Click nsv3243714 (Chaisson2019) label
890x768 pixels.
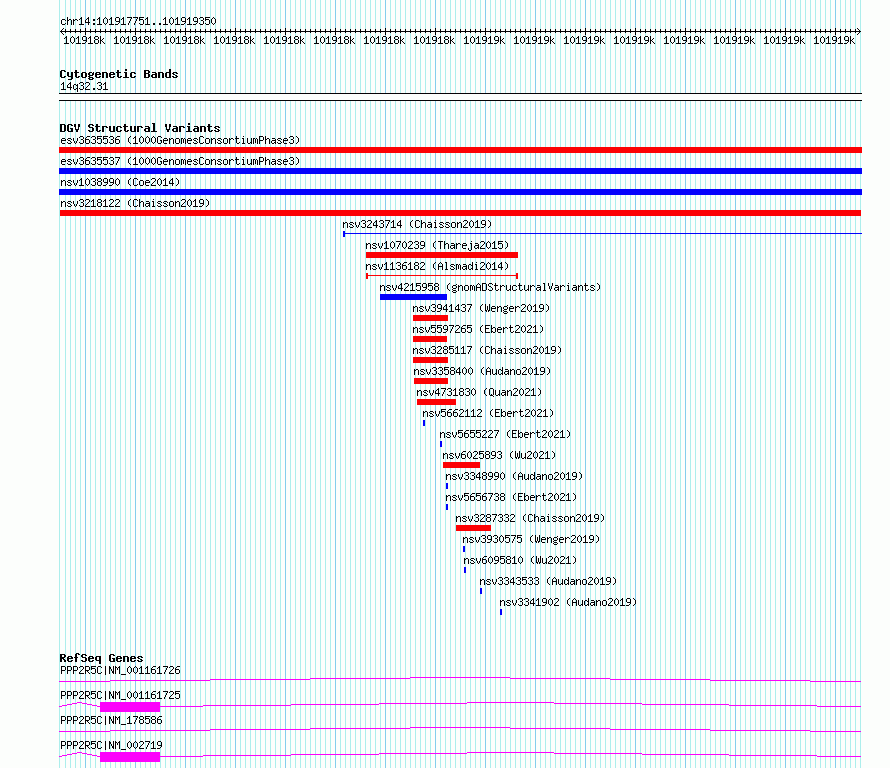point(417,224)
